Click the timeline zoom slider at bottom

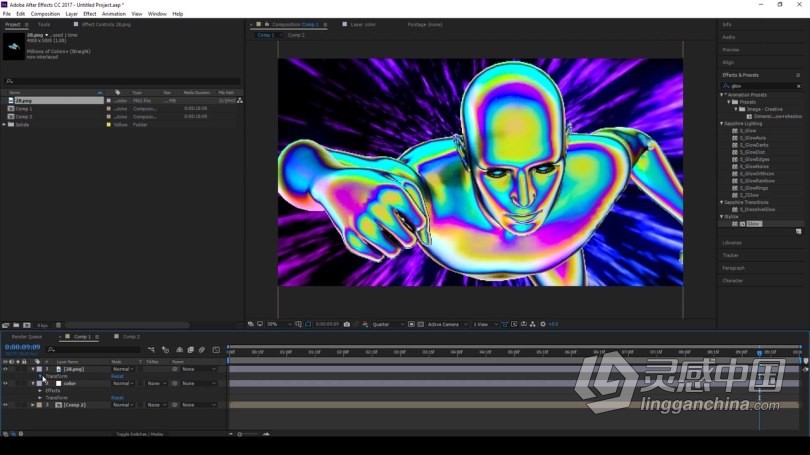(x=248, y=434)
